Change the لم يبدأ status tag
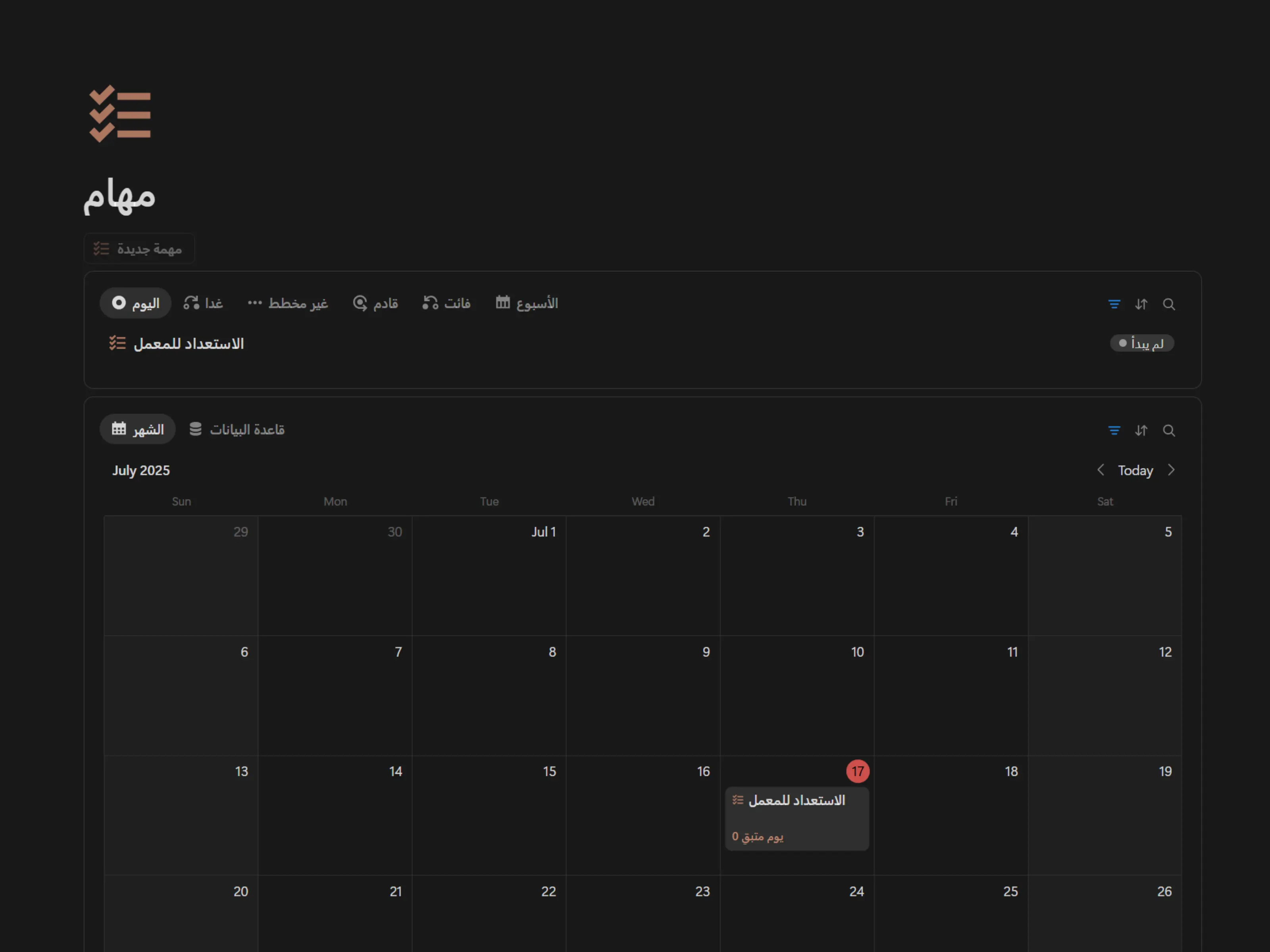The image size is (1270, 952). point(1141,343)
